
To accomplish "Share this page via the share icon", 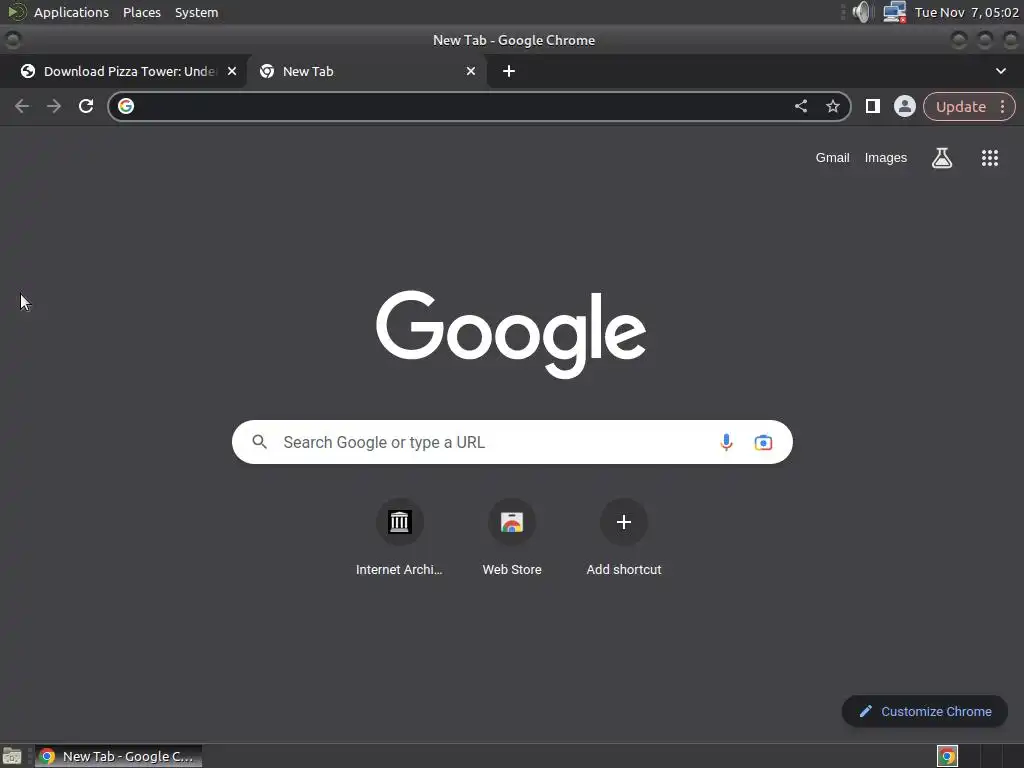I will (801, 106).
